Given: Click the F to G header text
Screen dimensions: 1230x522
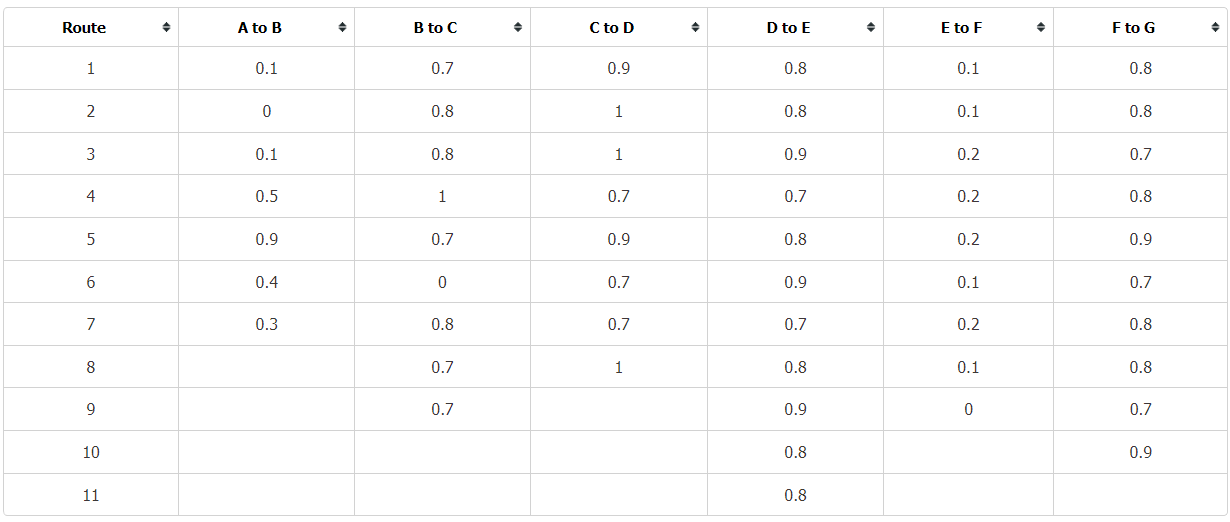Looking at the screenshot, I should click(1133, 28).
